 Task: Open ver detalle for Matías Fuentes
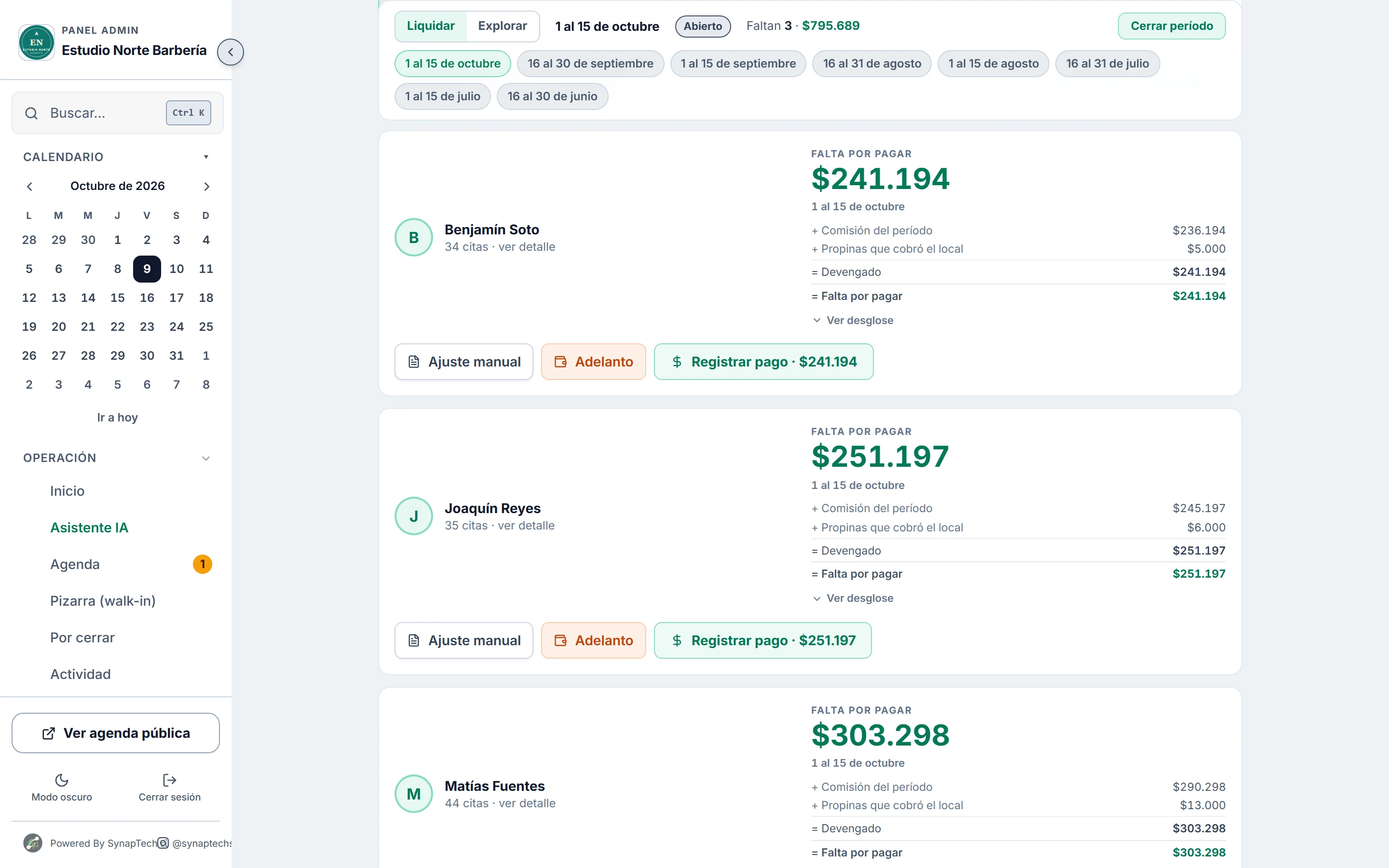pos(527,803)
